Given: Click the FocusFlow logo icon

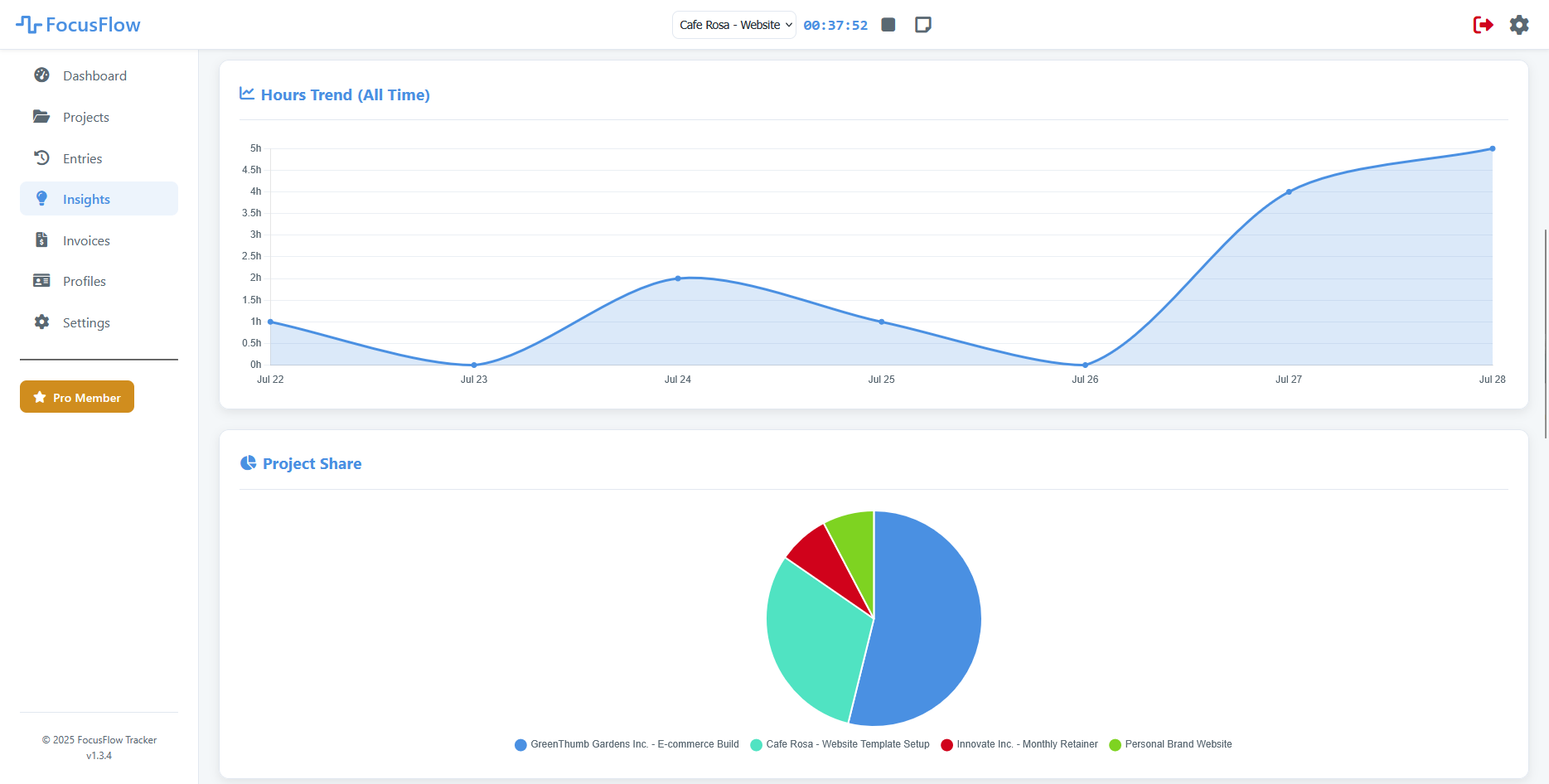Looking at the screenshot, I should [28, 25].
